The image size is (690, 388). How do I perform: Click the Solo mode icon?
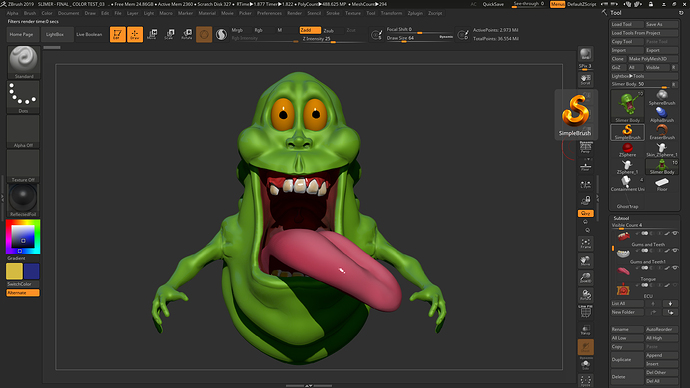pyautogui.click(x=585, y=365)
